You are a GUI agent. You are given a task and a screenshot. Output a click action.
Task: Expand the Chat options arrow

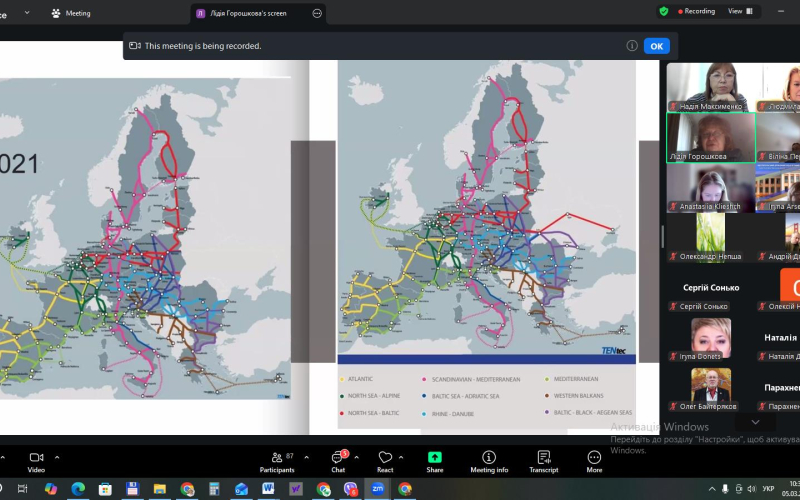coord(357,457)
